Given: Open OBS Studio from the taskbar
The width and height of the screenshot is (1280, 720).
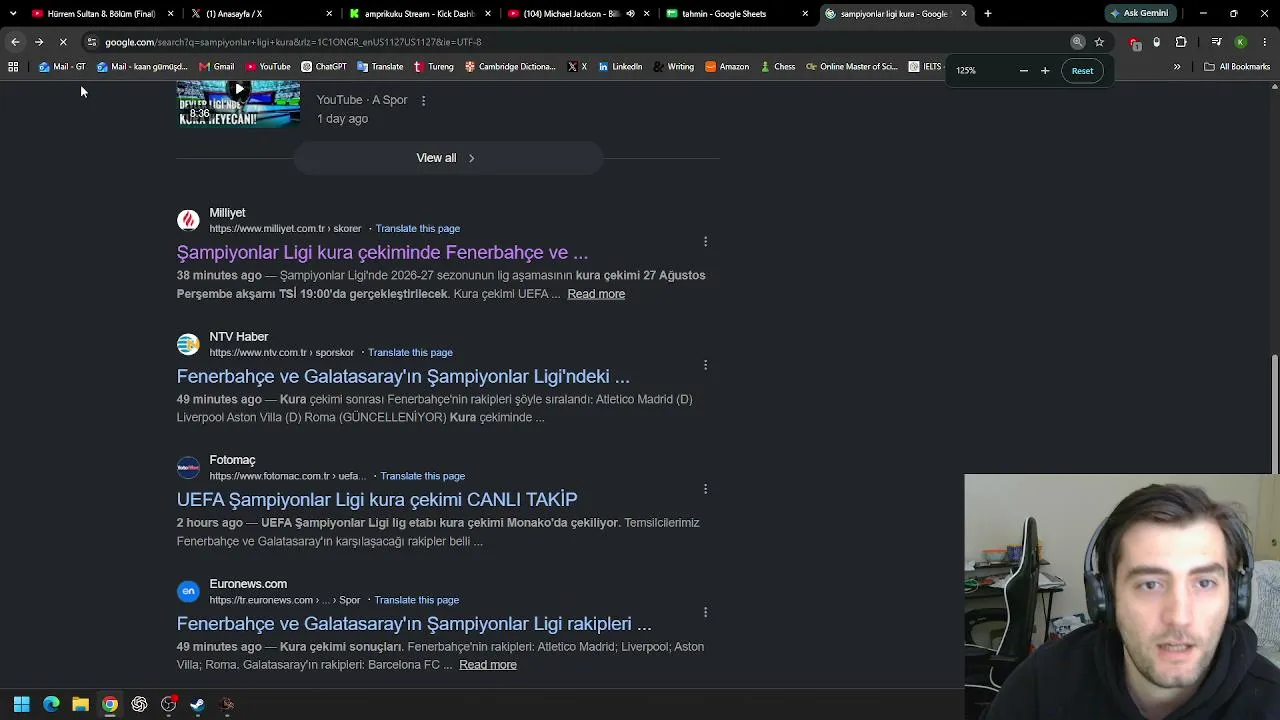Looking at the screenshot, I should coord(168,704).
